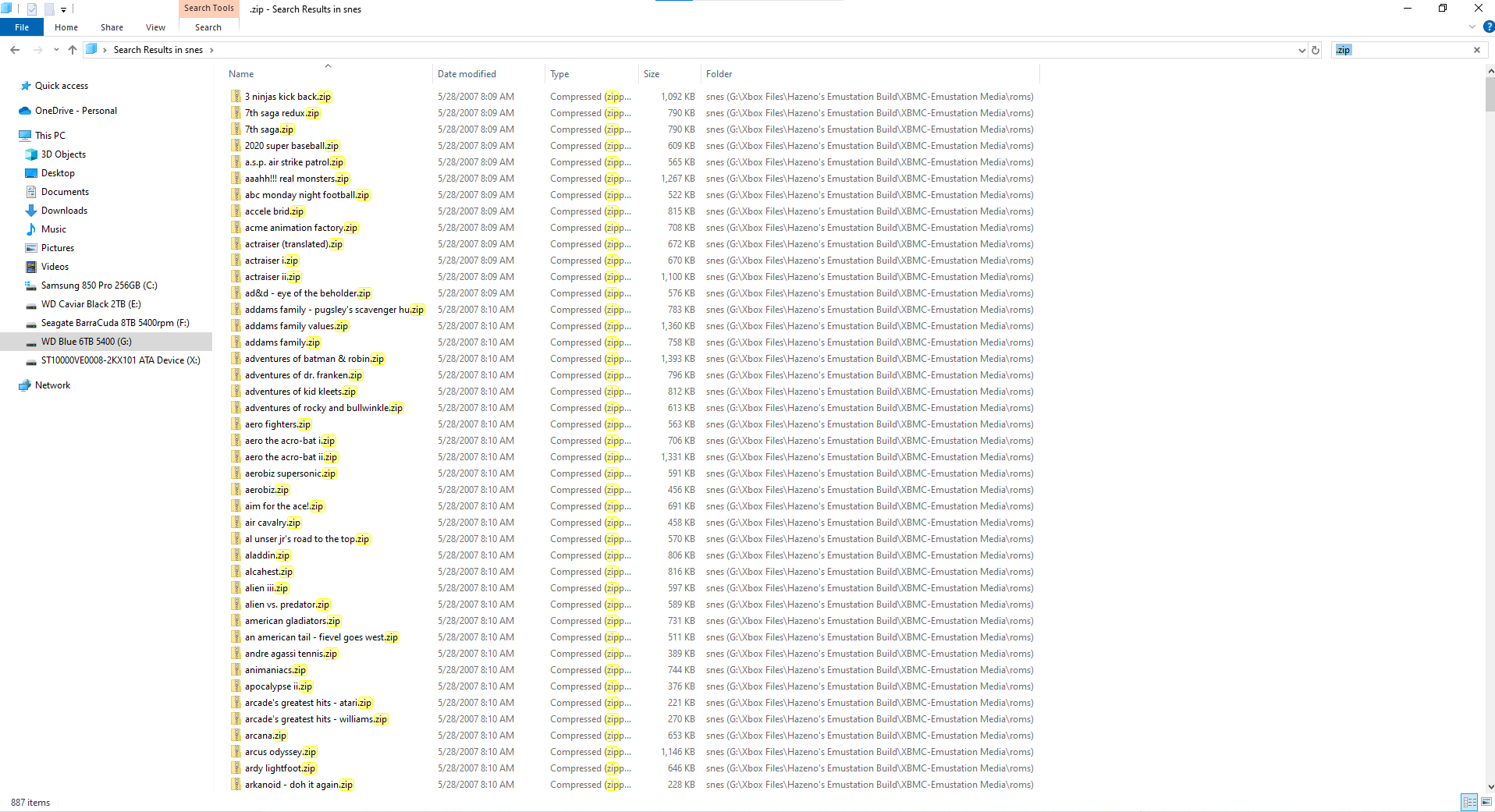Viewport: 1495px width, 812px height.
Task: Click the zip icon of alien vs. predator.zip
Action: (x=236, y=605)
